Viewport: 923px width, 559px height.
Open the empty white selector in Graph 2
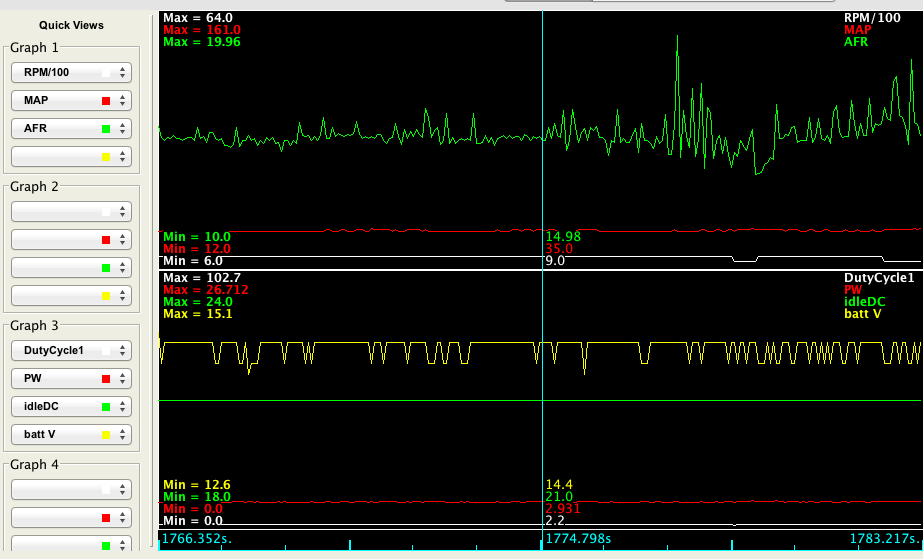[x=71, y=212]
